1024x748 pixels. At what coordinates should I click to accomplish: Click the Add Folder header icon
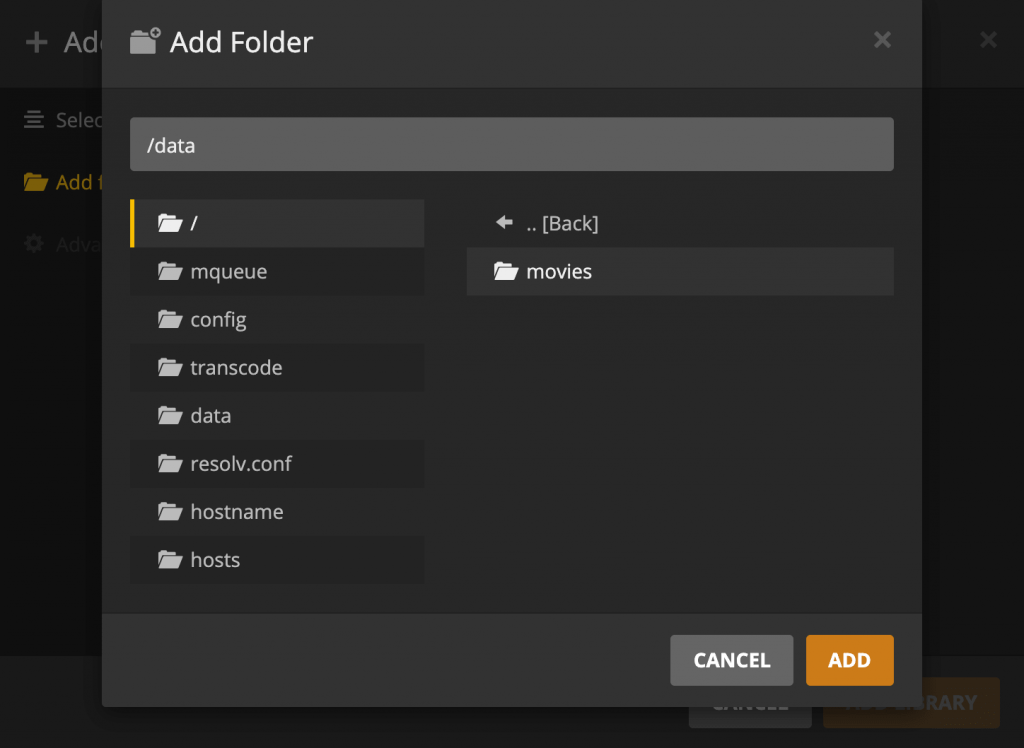(x=145, y=42)
